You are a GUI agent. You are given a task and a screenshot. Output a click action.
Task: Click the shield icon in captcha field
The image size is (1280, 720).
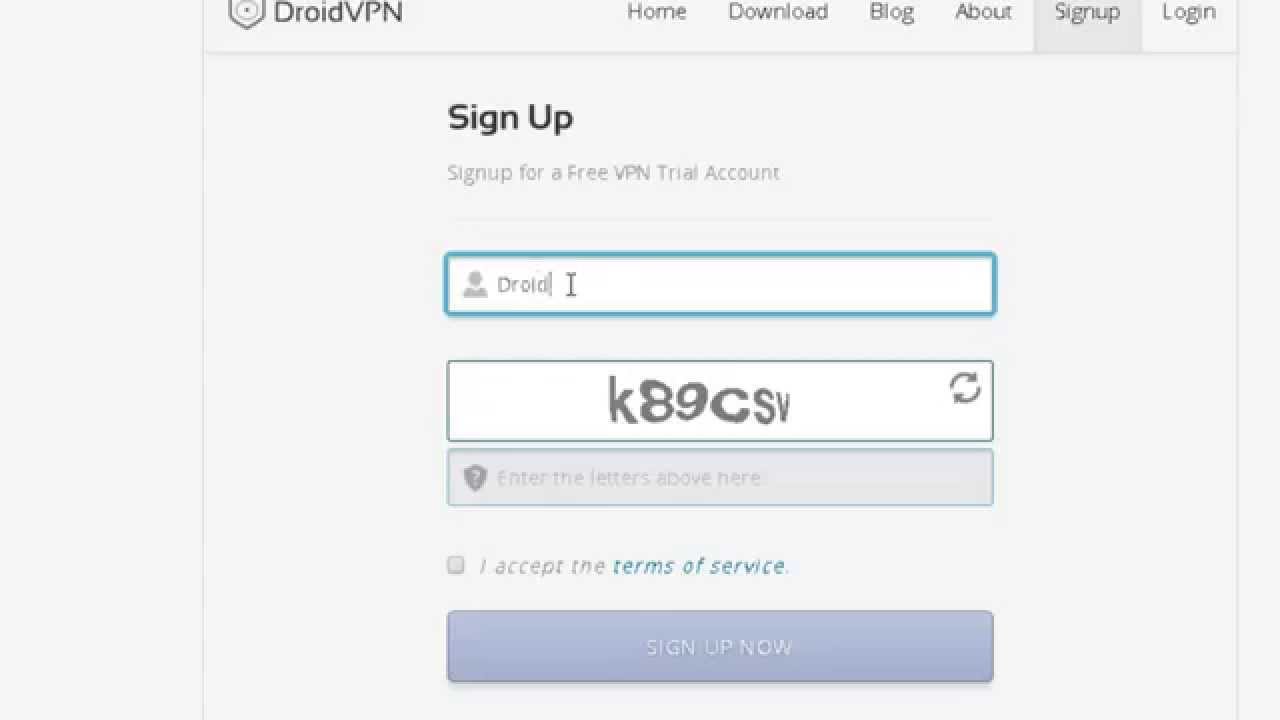475,477
